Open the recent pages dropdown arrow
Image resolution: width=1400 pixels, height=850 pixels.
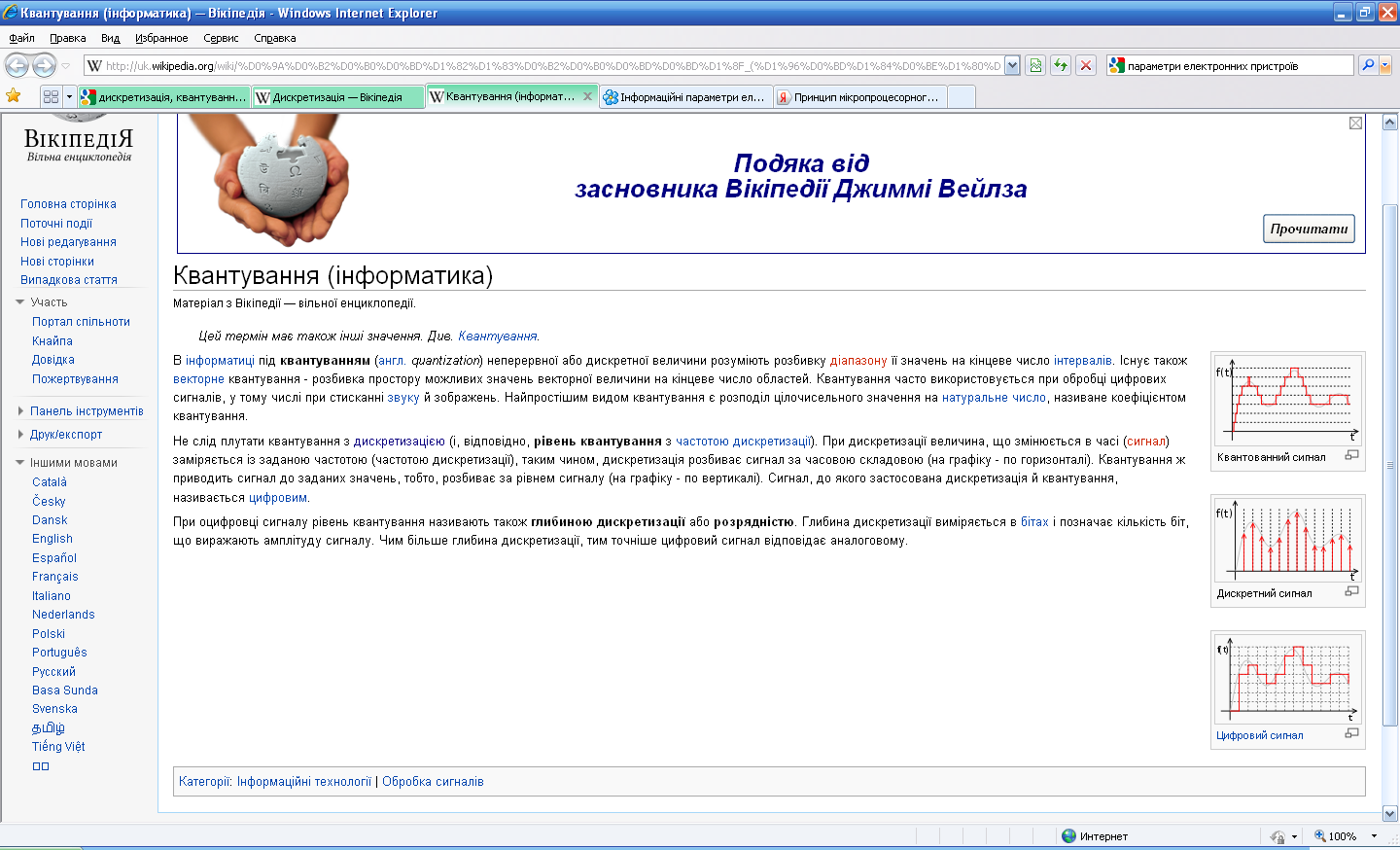coord(65,66)
